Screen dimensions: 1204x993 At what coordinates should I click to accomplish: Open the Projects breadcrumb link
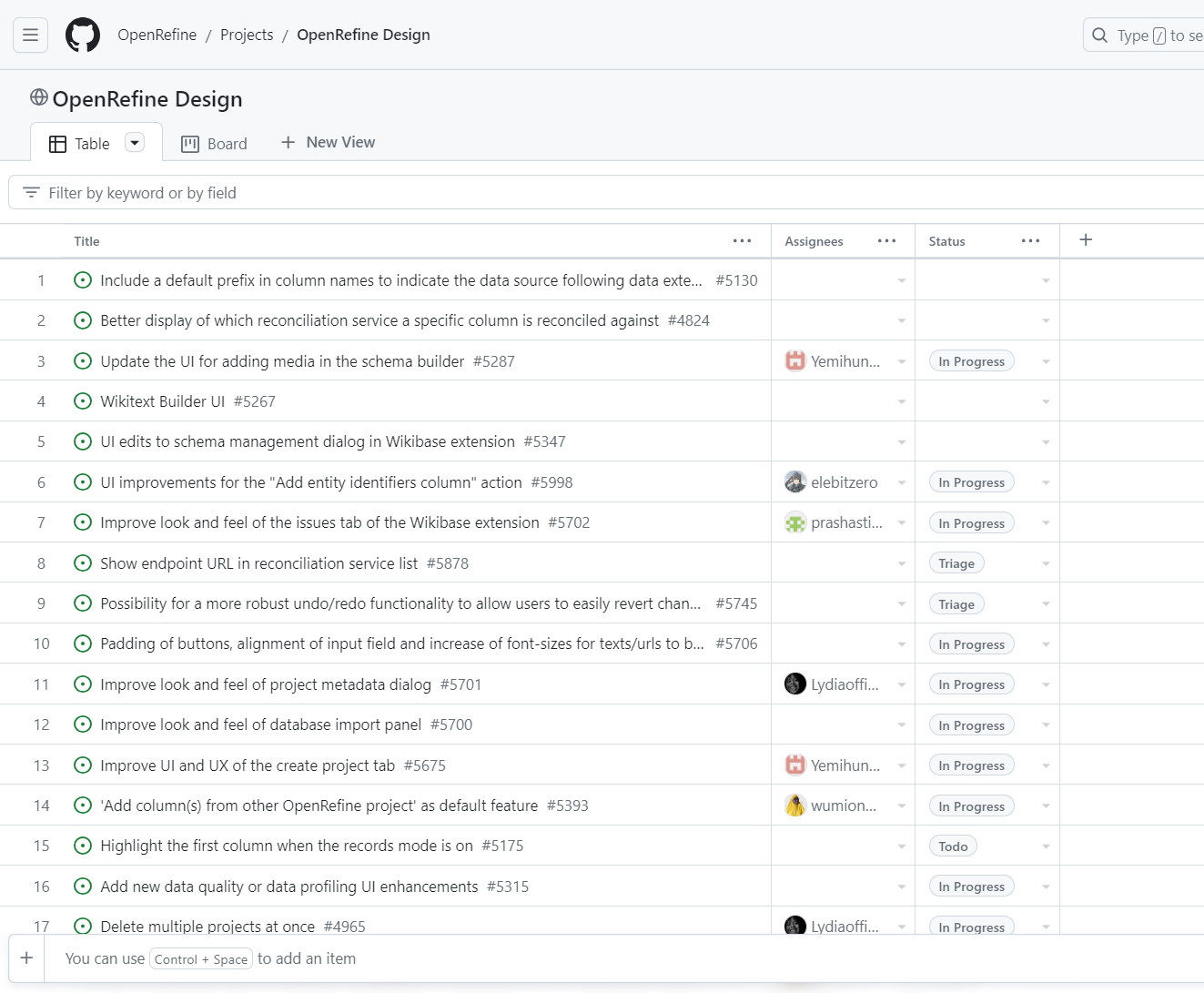click(247, 35)
